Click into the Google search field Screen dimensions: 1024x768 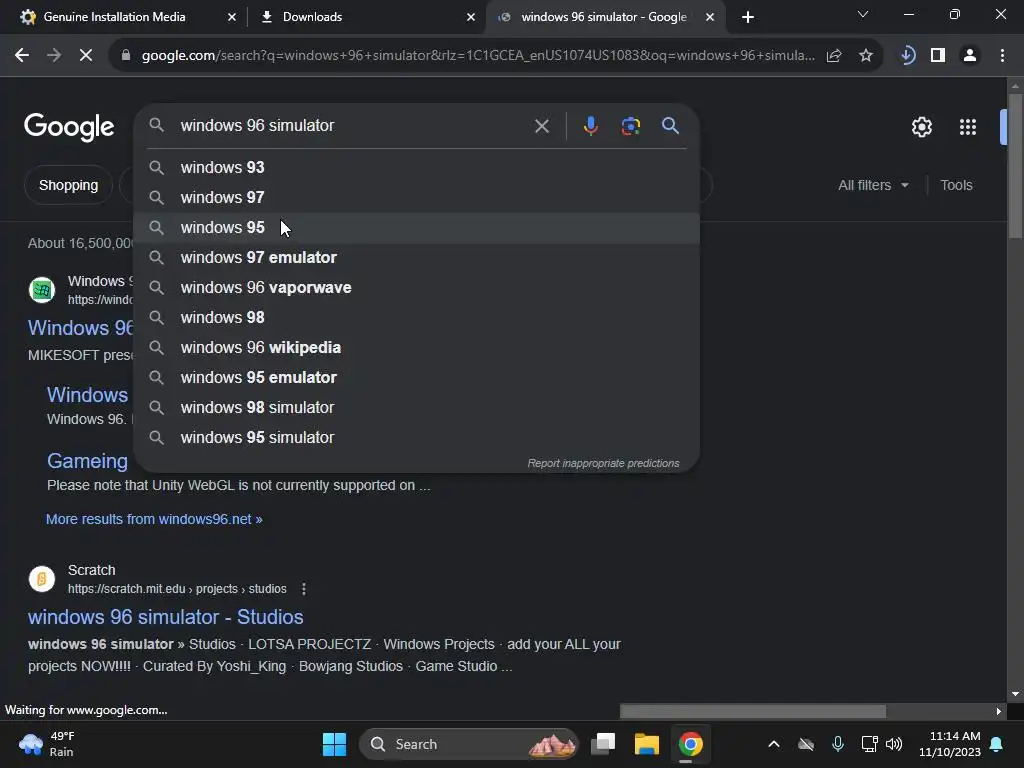[x=353, y=125]
